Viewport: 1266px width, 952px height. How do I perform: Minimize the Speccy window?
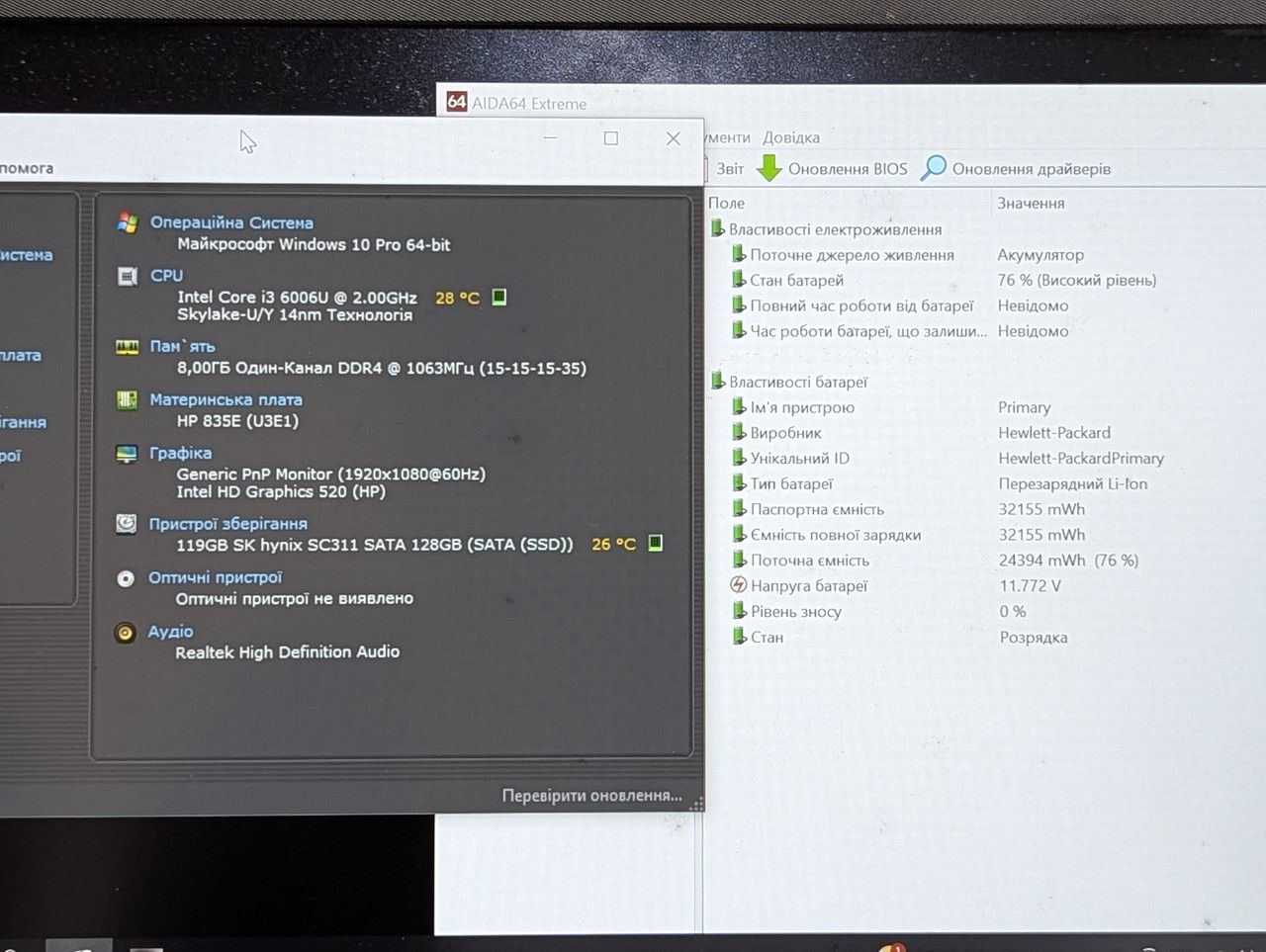click(x=551, y=138)
